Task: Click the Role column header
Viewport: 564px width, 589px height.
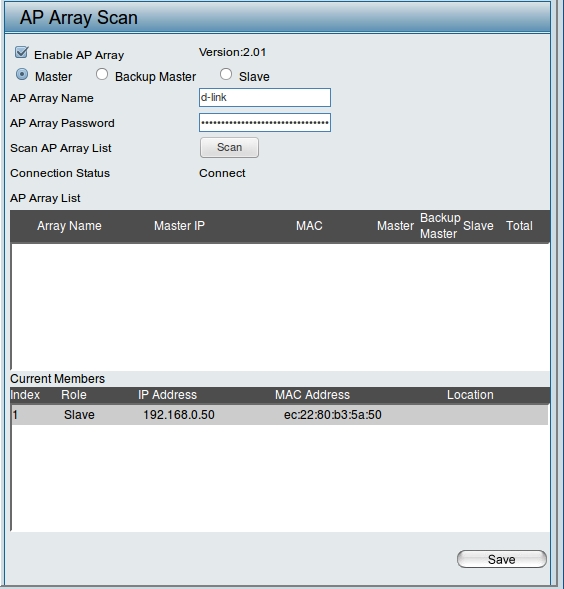Action: (74, 395)
